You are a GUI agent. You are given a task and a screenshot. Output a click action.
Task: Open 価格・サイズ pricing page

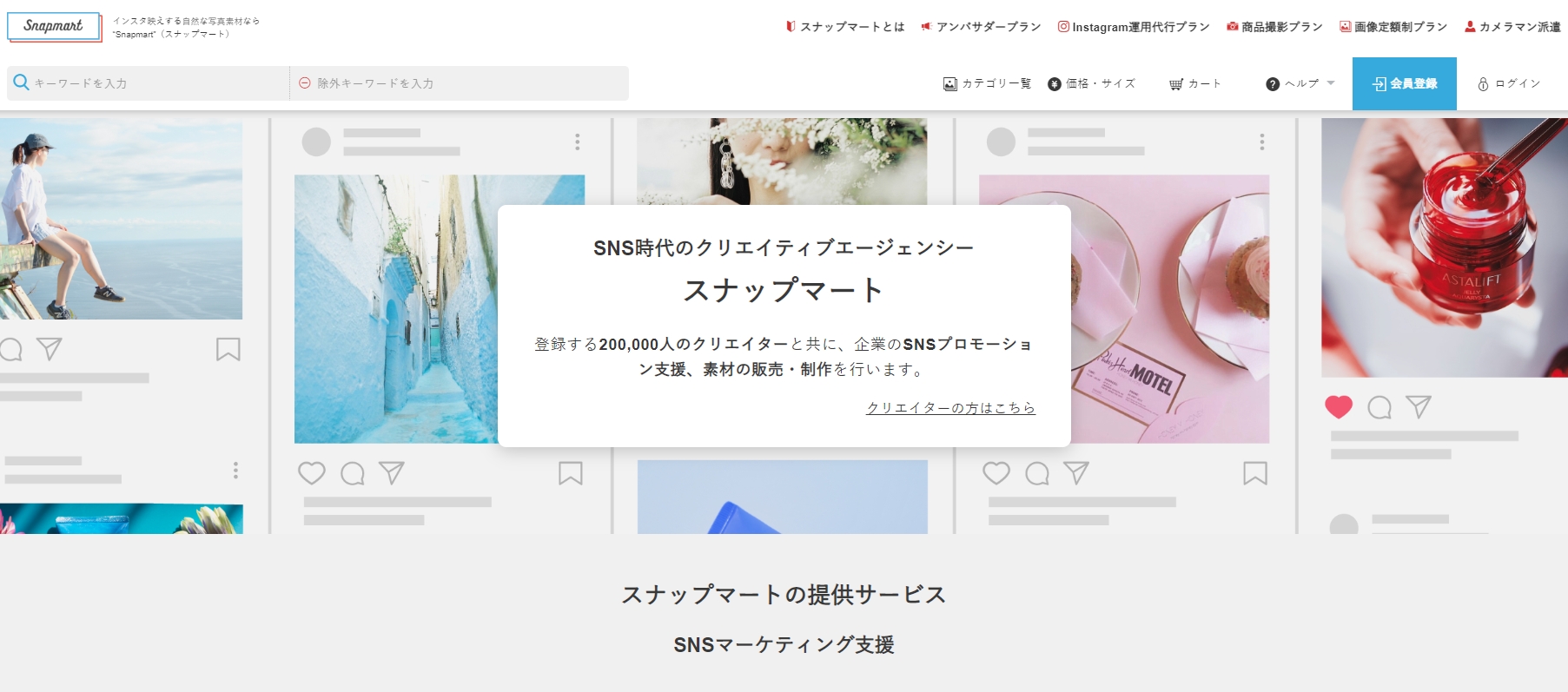[x=1091, y=83]
